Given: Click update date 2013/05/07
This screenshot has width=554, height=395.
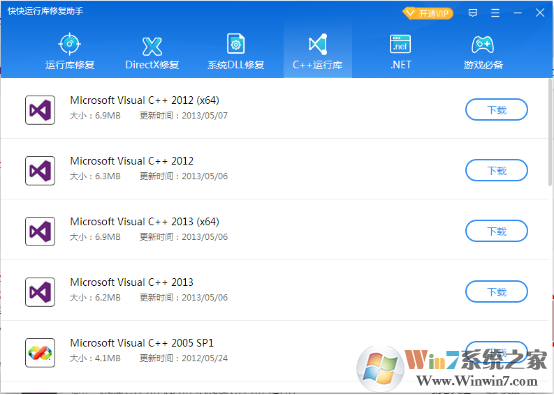Looking at the screenshot, I should click(205, 116).
